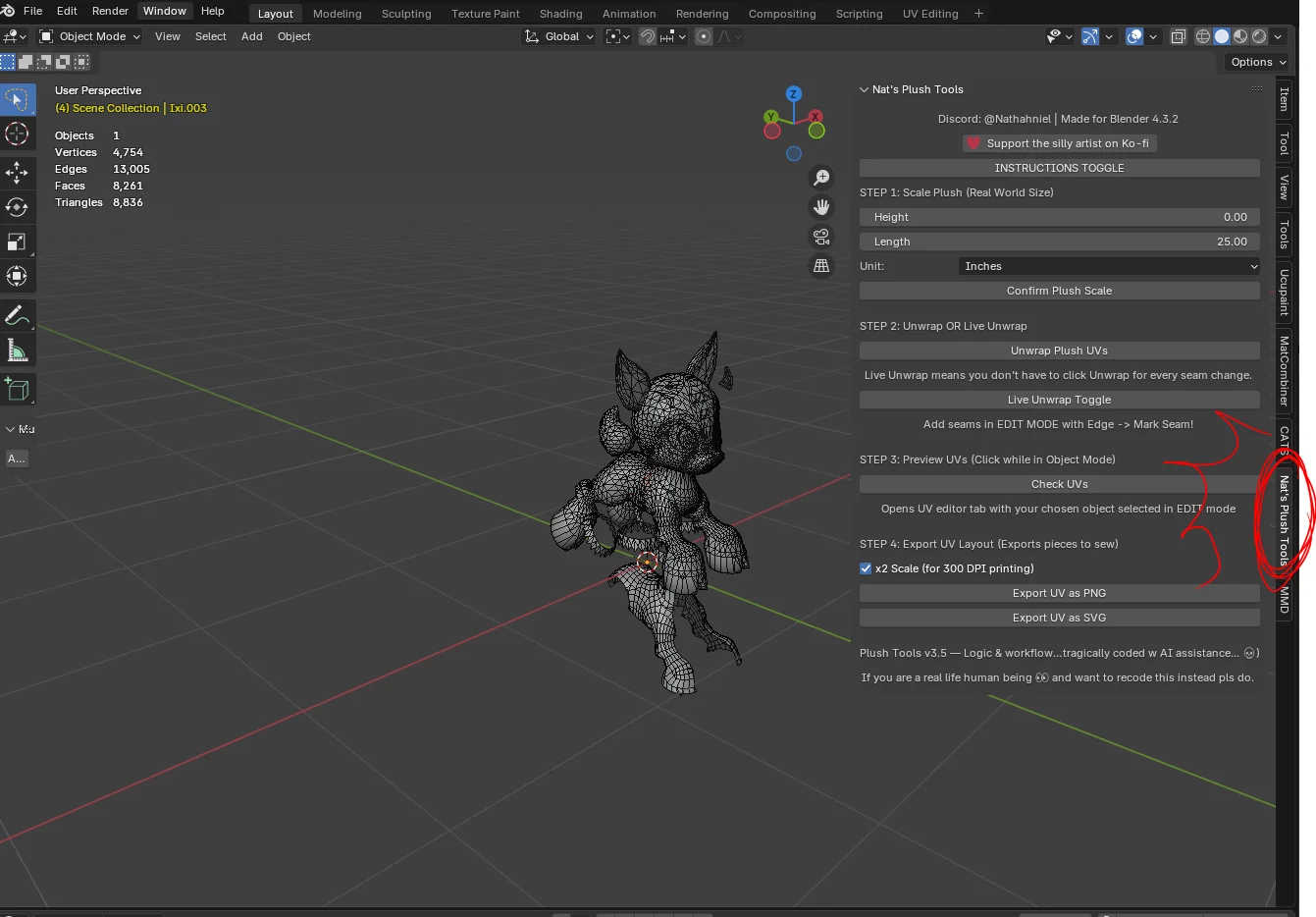The height and width of the screenshot is (917, 1316).
Task: Change the Unit dropdown from Inches
Action: click(x=1107, y=266)
